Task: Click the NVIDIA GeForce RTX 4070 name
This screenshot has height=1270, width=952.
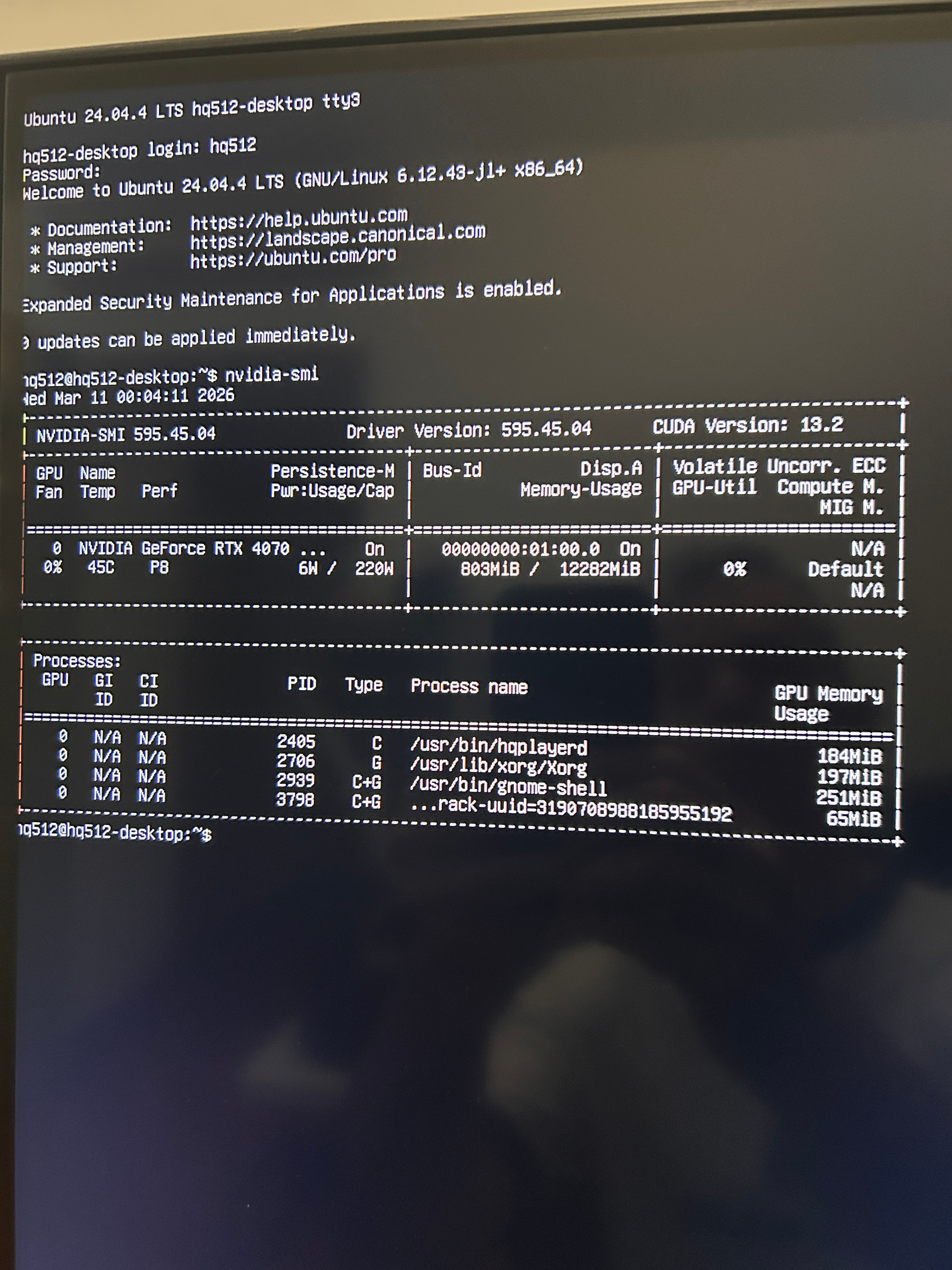Action: (x=183, y=548)
